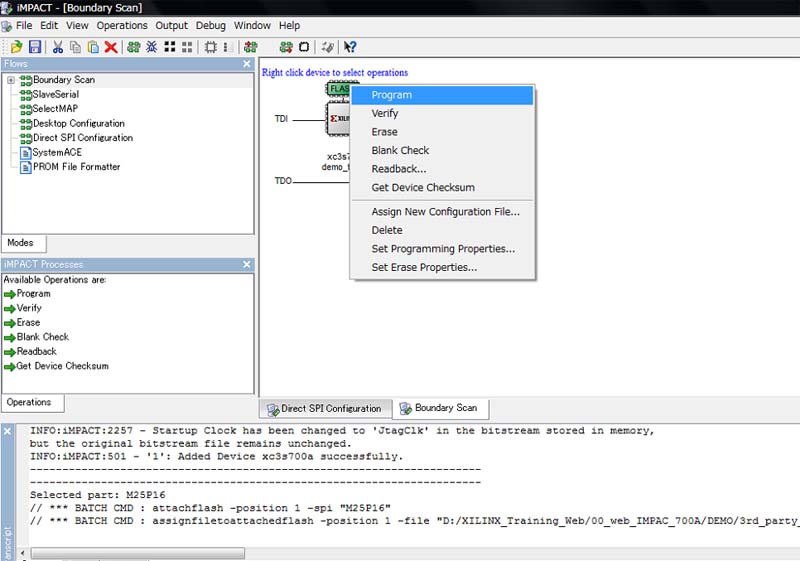Open the View menu
The image size is (800, 561).
click(77, 26)
